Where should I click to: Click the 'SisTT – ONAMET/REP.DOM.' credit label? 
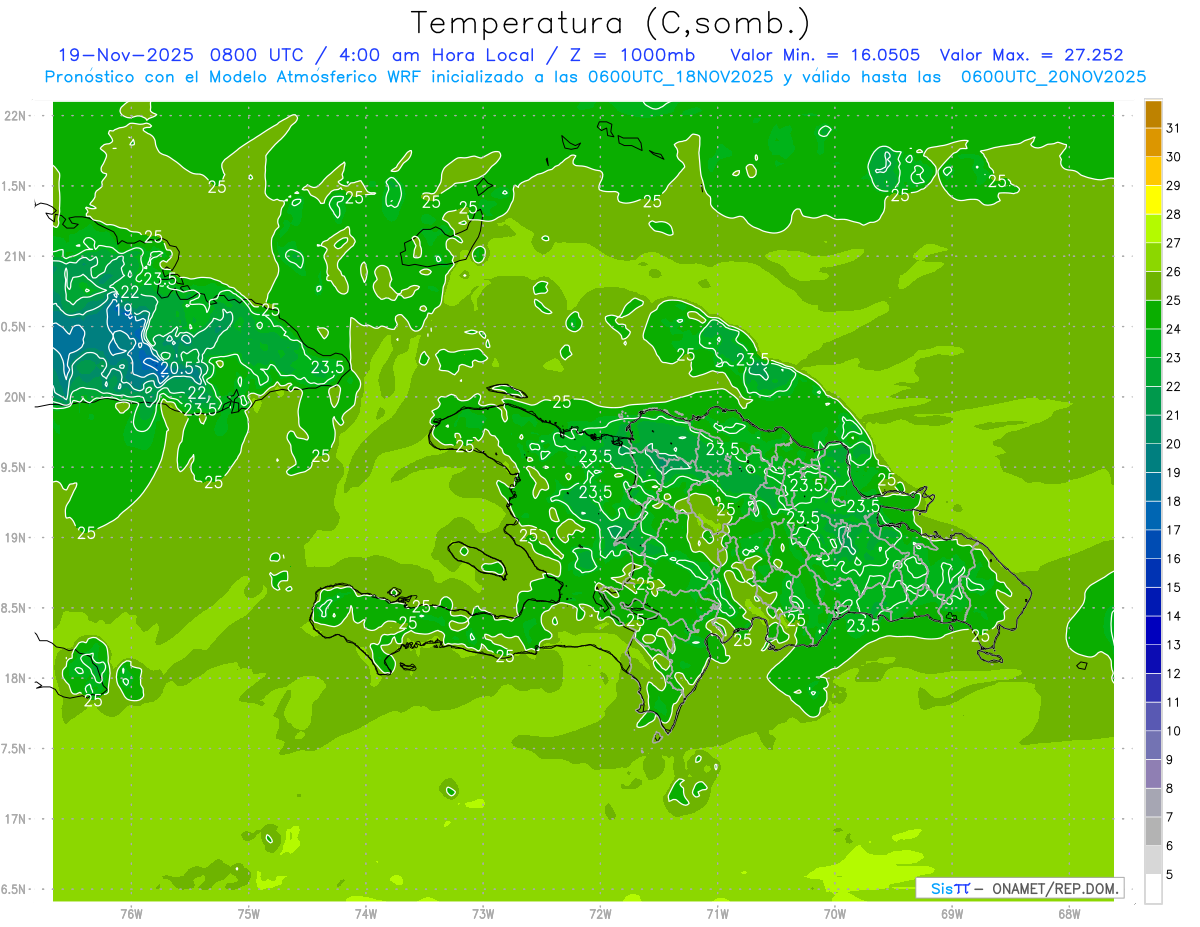tap(1020, 889)
